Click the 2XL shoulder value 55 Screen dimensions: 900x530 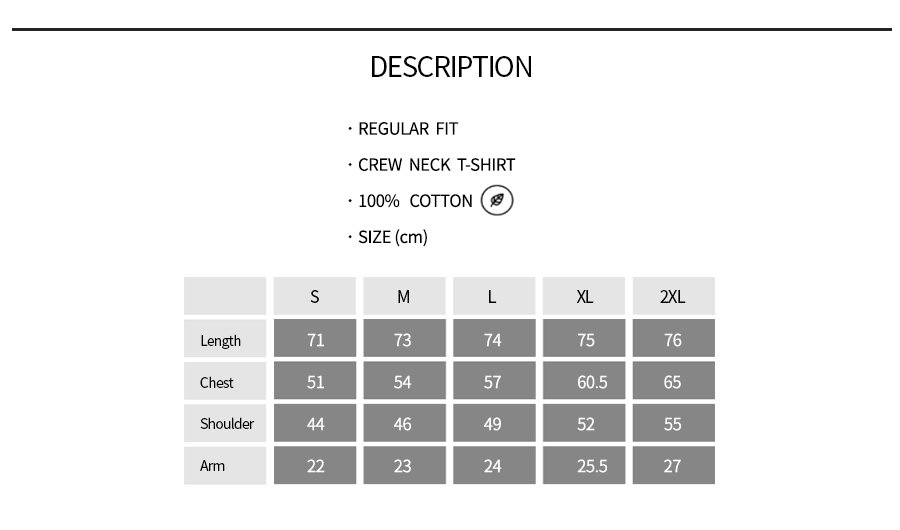[x=673, y=424]
